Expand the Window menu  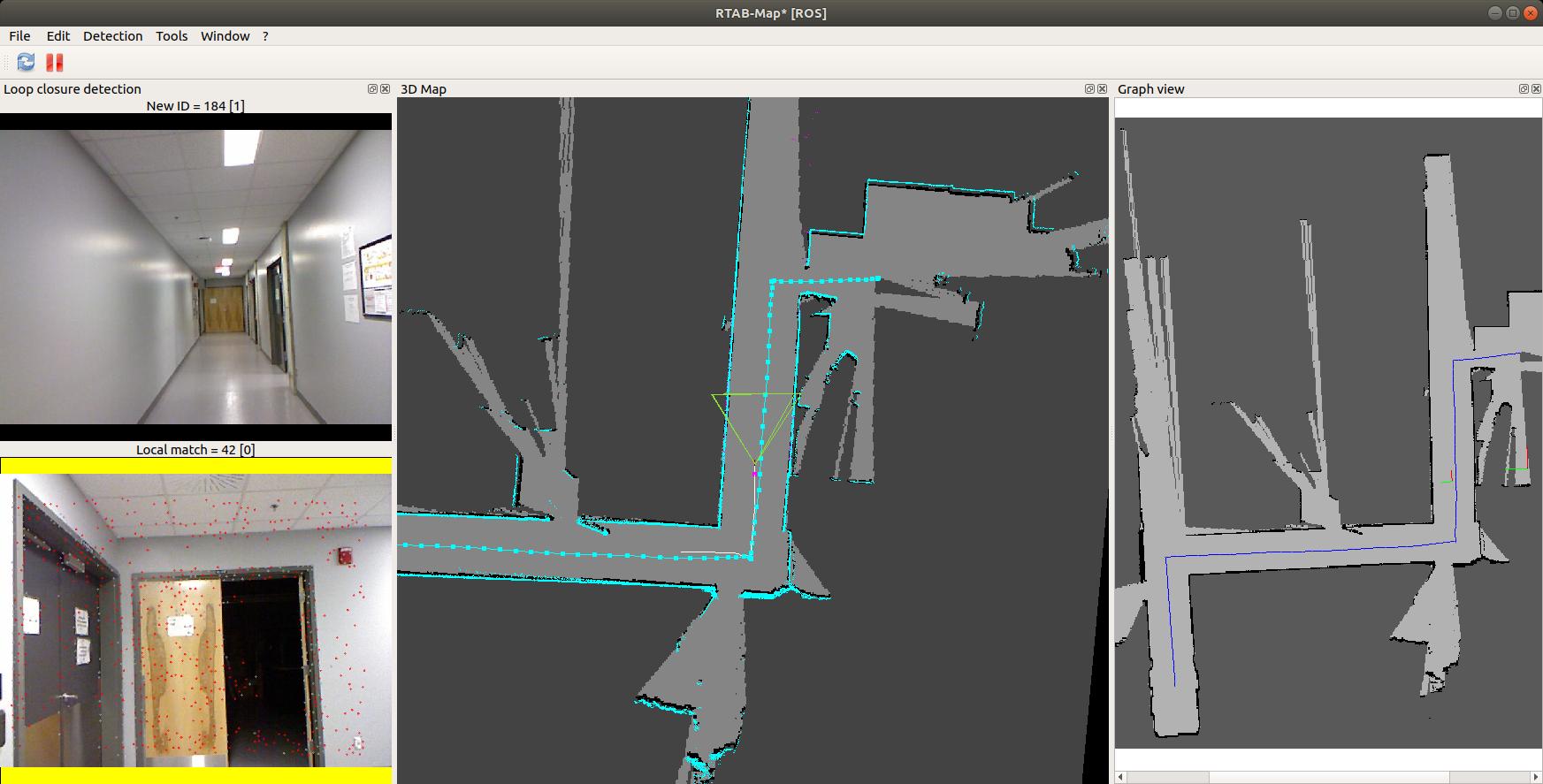point(225,36)
